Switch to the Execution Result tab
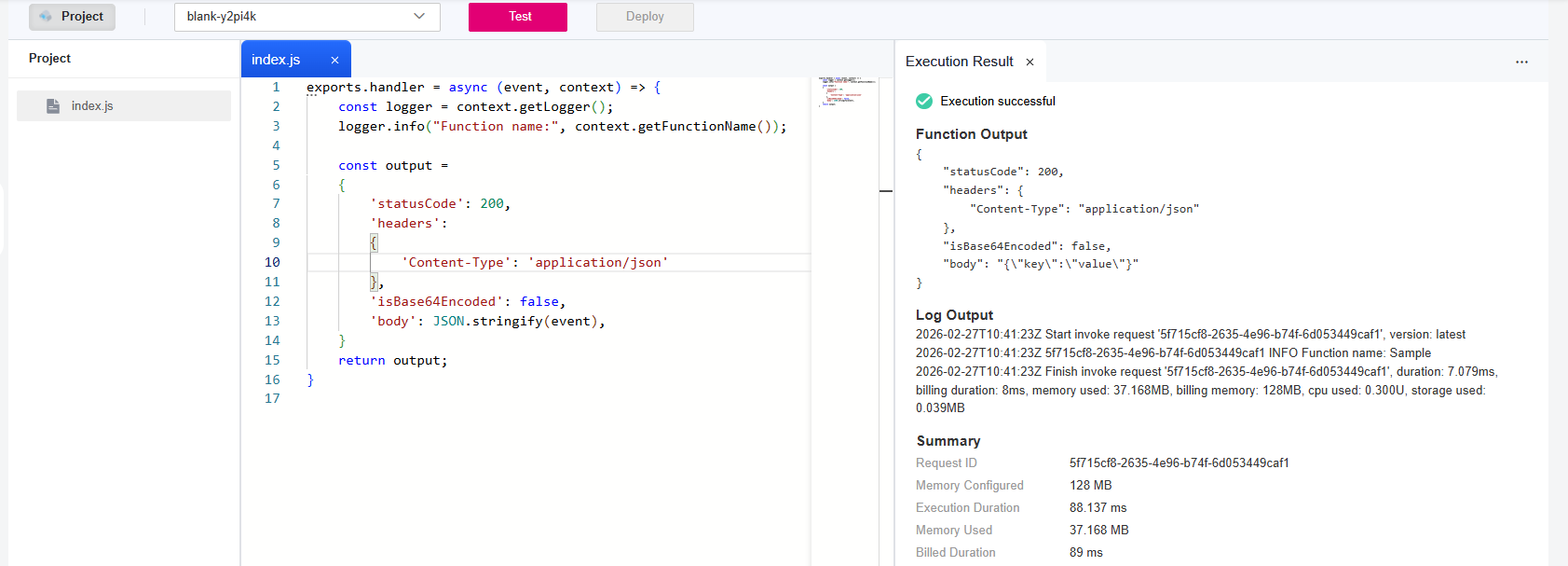The width and height of the screenshot is (1568, 566). click(x=959, y=62)
